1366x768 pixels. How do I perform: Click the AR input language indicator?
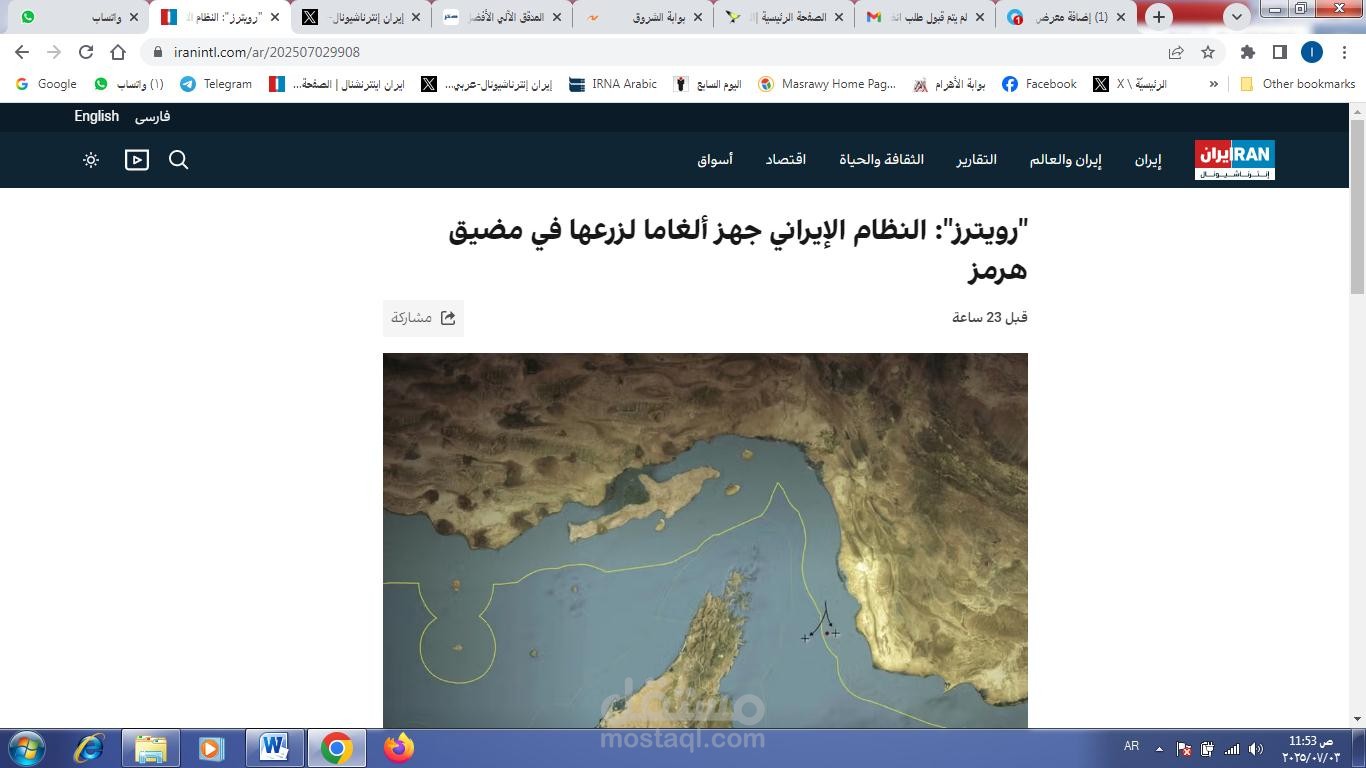click(x=1131, y=746)
